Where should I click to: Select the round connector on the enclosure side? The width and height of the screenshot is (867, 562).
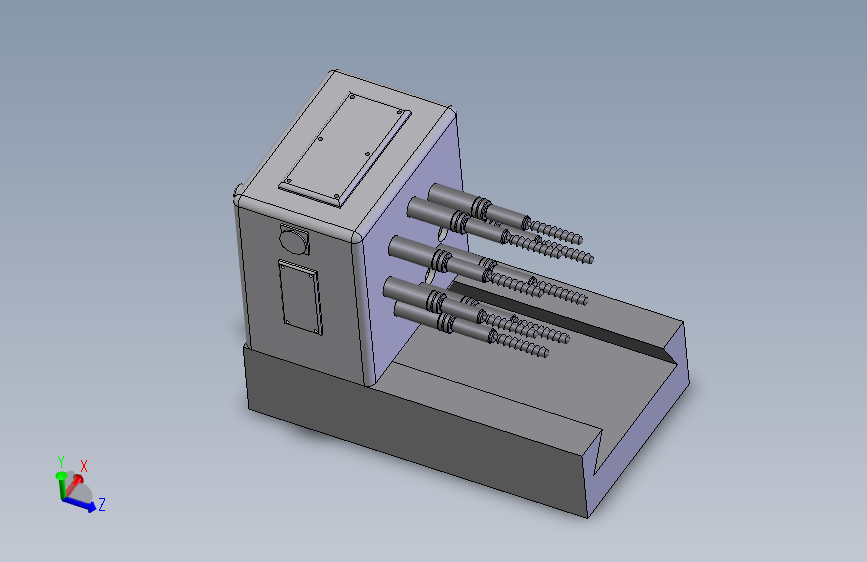[294, 241]
